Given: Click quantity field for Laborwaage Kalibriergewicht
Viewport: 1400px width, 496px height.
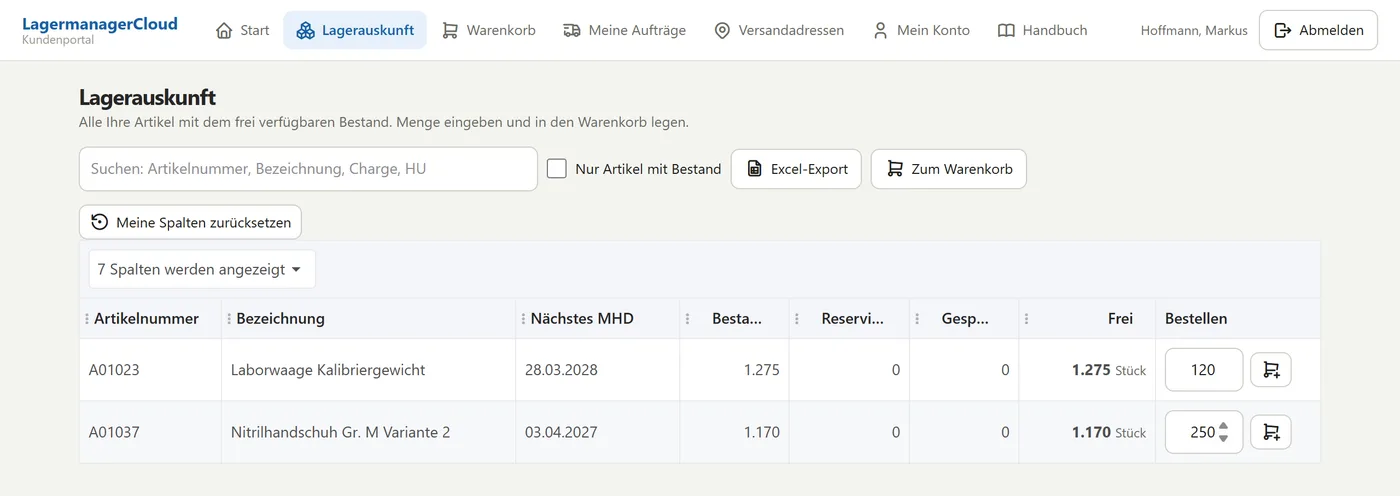Looking at the screenshot, I should (x=1204, y=370).
